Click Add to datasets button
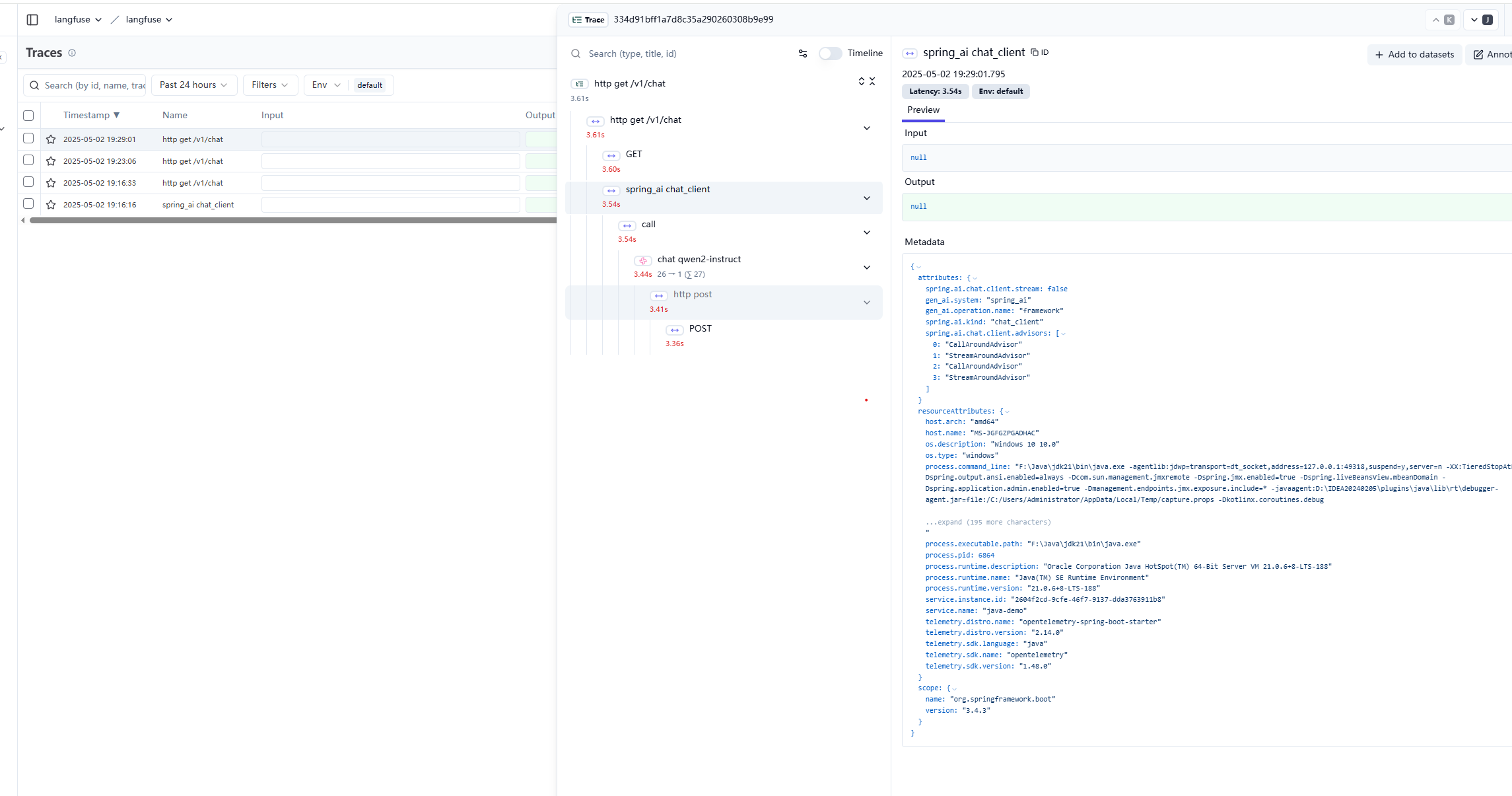 1414,55
